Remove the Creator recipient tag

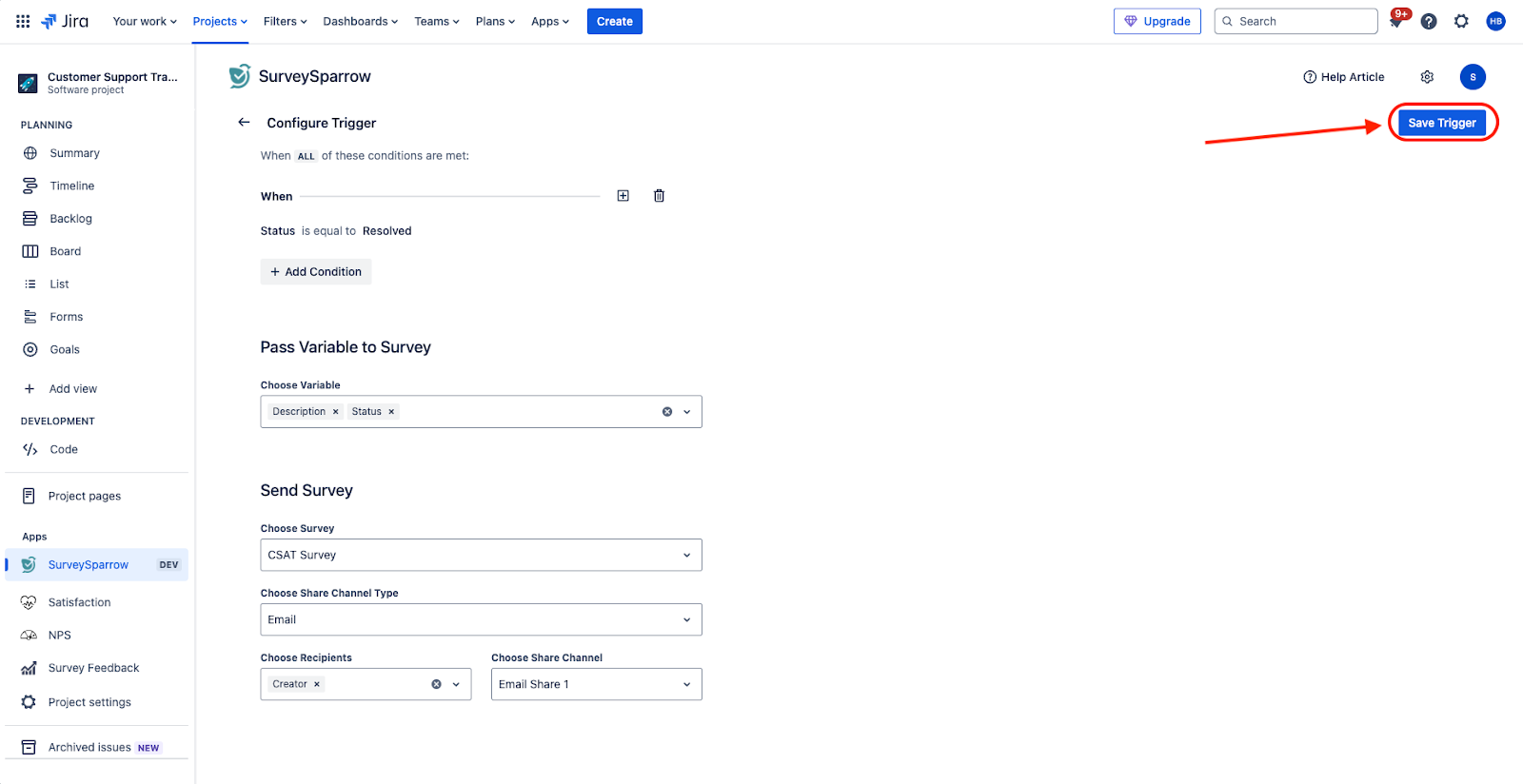coord(317,684)
